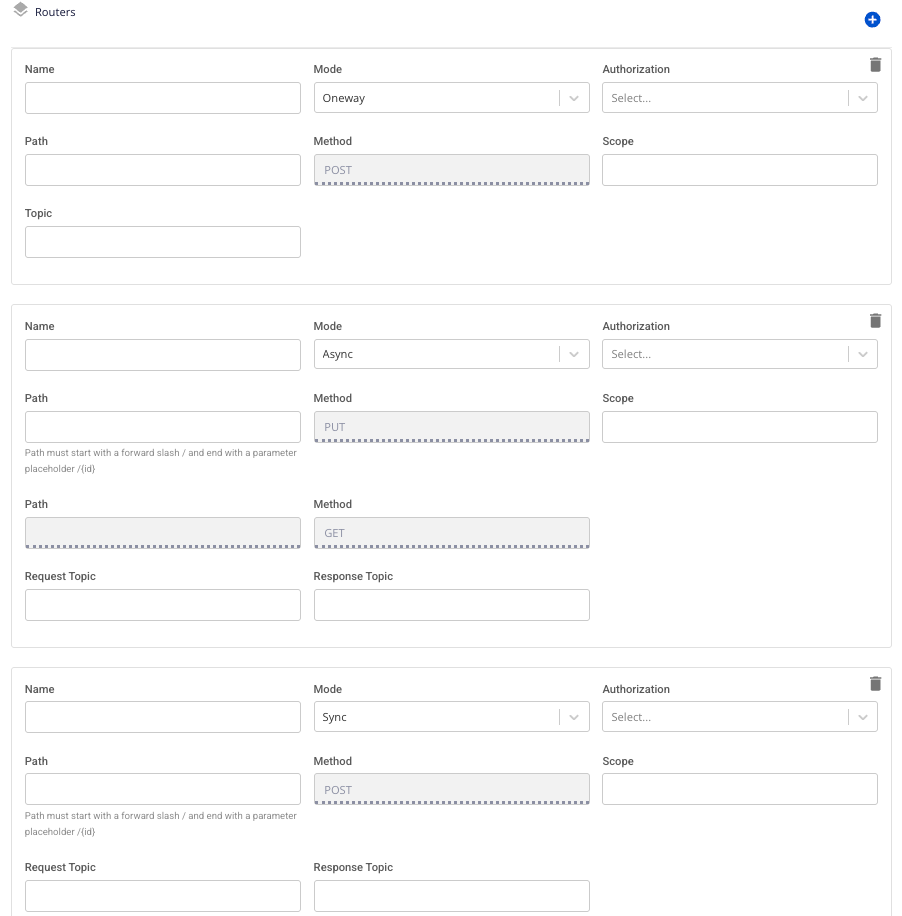
Task: Click the Topic field in Oneway router
Action: [162, 242]
